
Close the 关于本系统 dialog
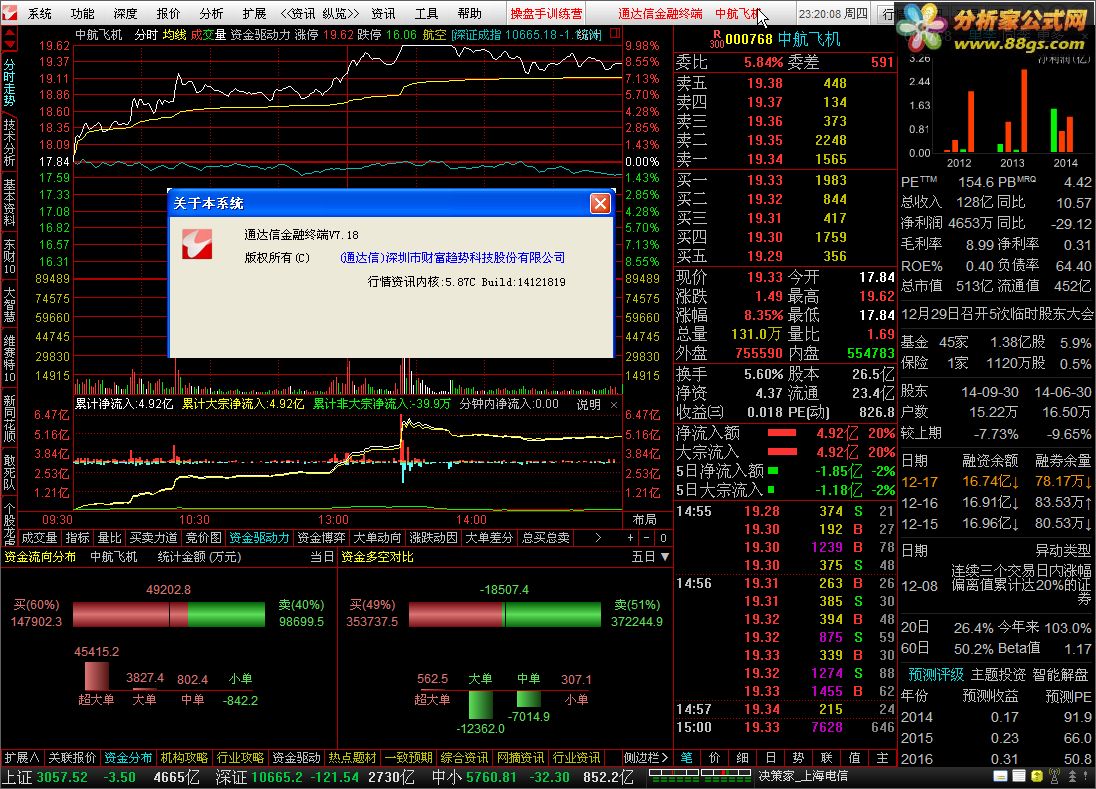600,203
